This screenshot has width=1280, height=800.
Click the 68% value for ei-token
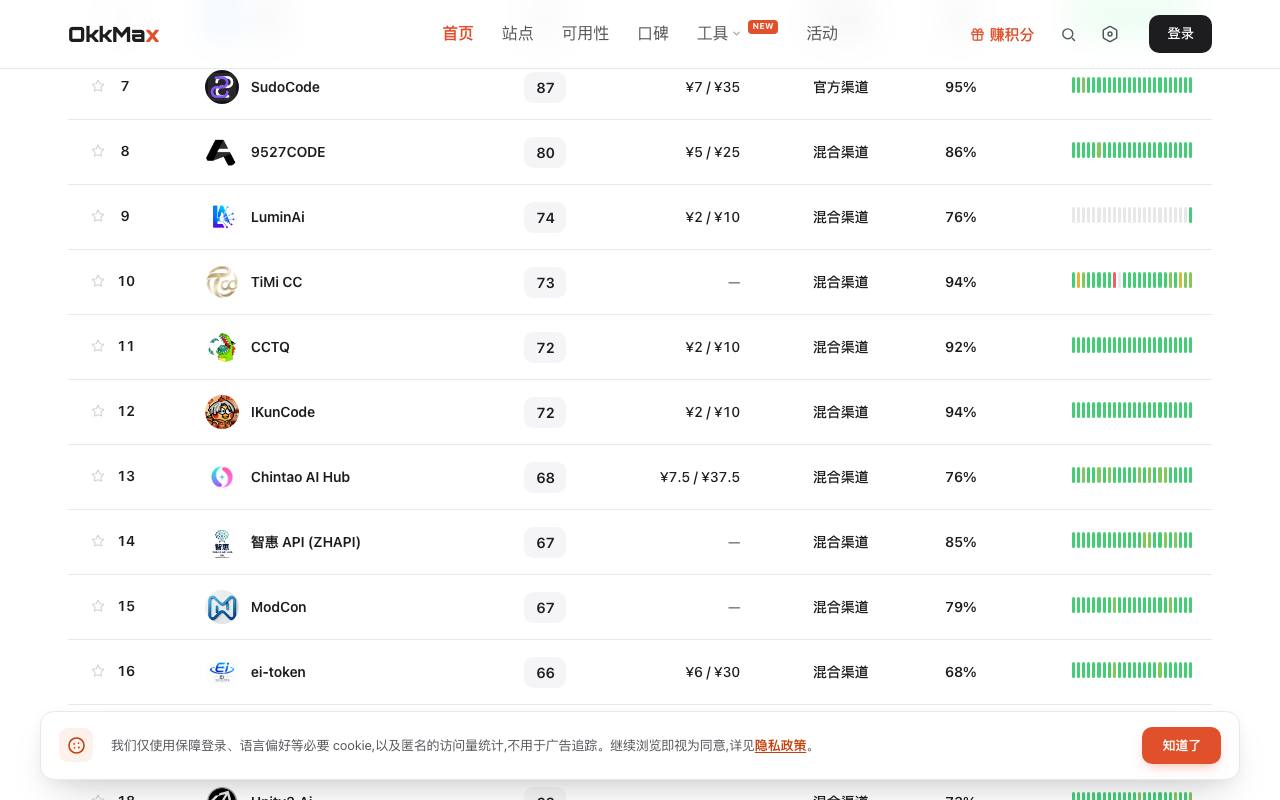pyautogui.click(x=960, y=672)
